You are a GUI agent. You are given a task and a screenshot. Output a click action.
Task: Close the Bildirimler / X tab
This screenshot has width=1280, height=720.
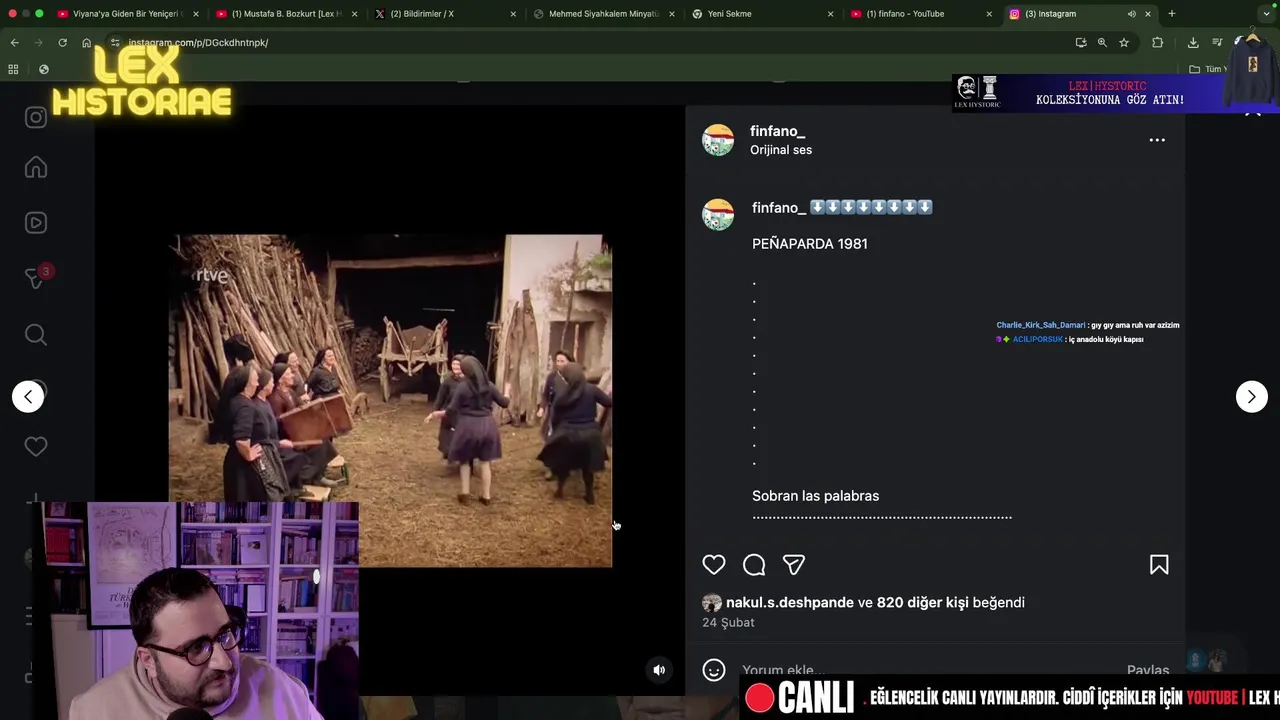click(x=513, y=14)
